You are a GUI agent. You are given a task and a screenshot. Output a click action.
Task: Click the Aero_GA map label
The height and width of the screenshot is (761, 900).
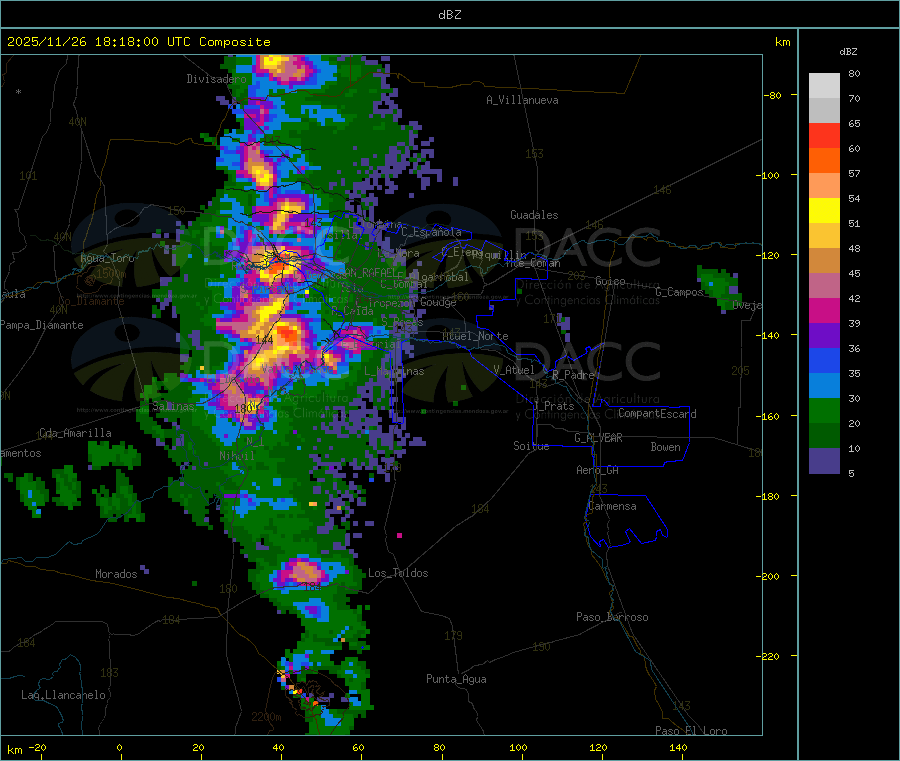[598, 470]
